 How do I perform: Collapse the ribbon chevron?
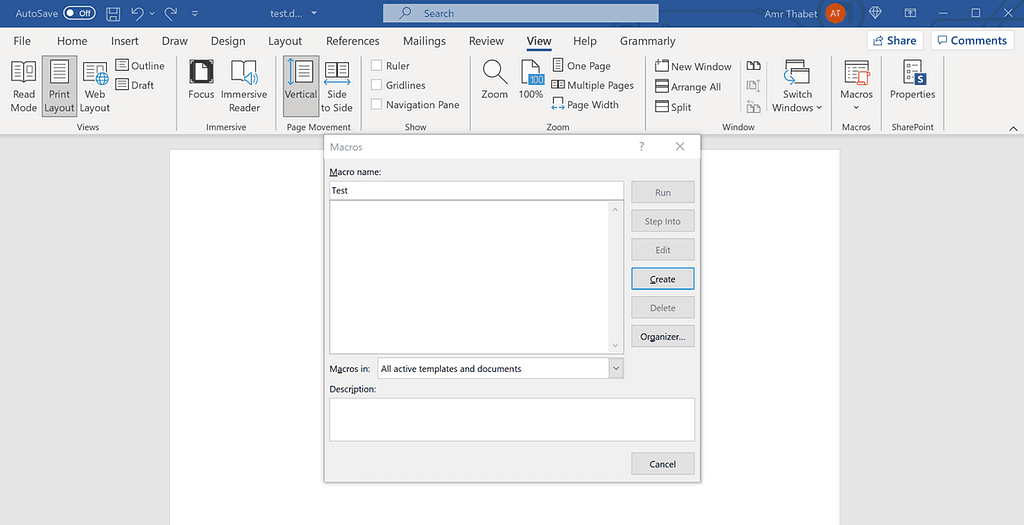(x=1013, y=128)
